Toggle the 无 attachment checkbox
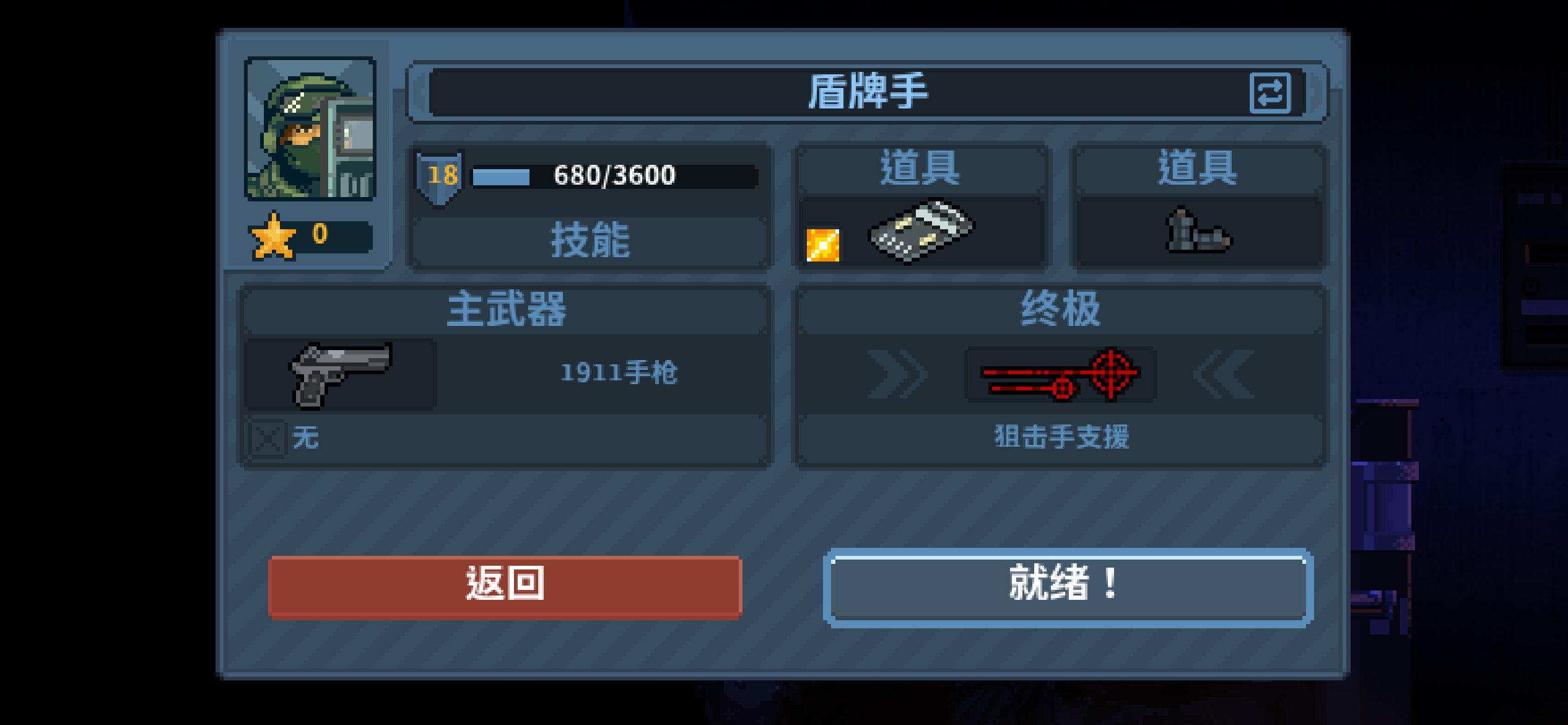Viewport: 1568px width, 725px height. click(268, 439)
